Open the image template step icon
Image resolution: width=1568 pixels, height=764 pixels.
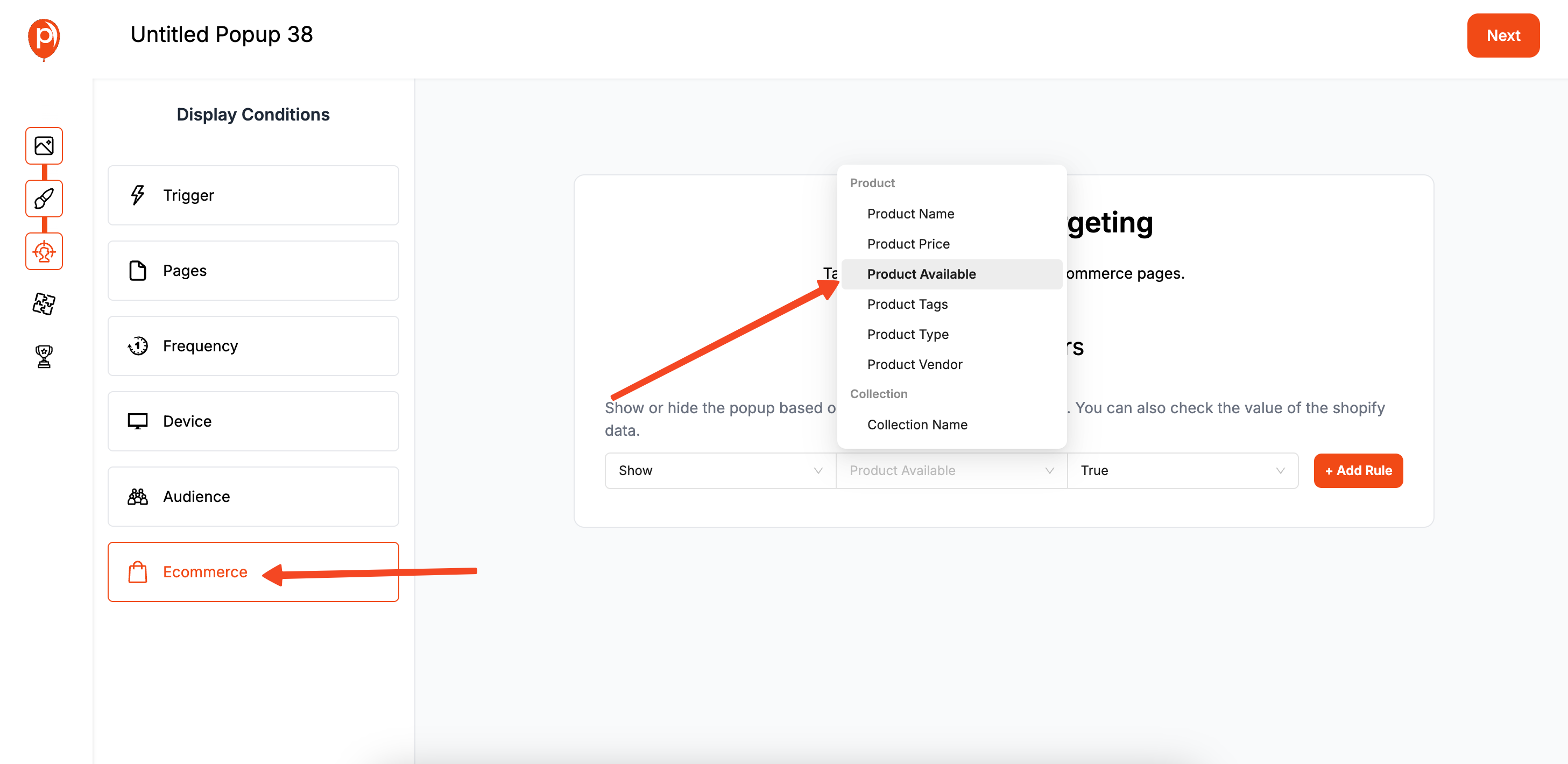point(44,145)
